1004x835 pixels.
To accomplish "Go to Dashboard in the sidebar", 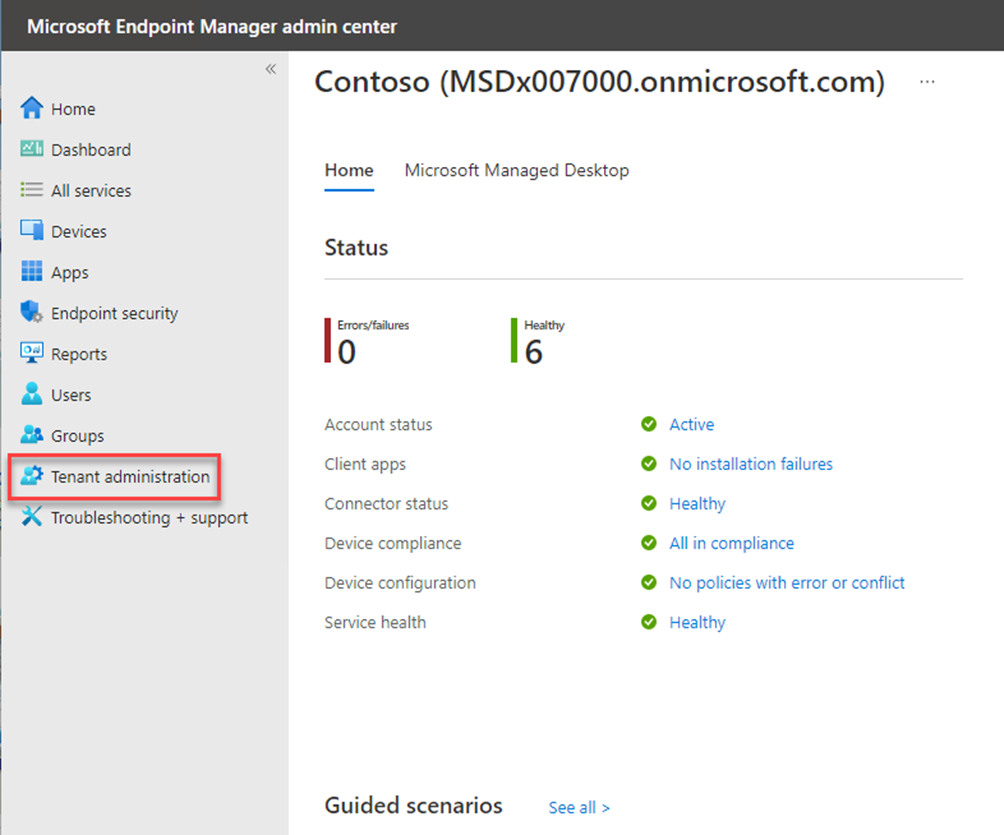I will [x=91, y=150].
